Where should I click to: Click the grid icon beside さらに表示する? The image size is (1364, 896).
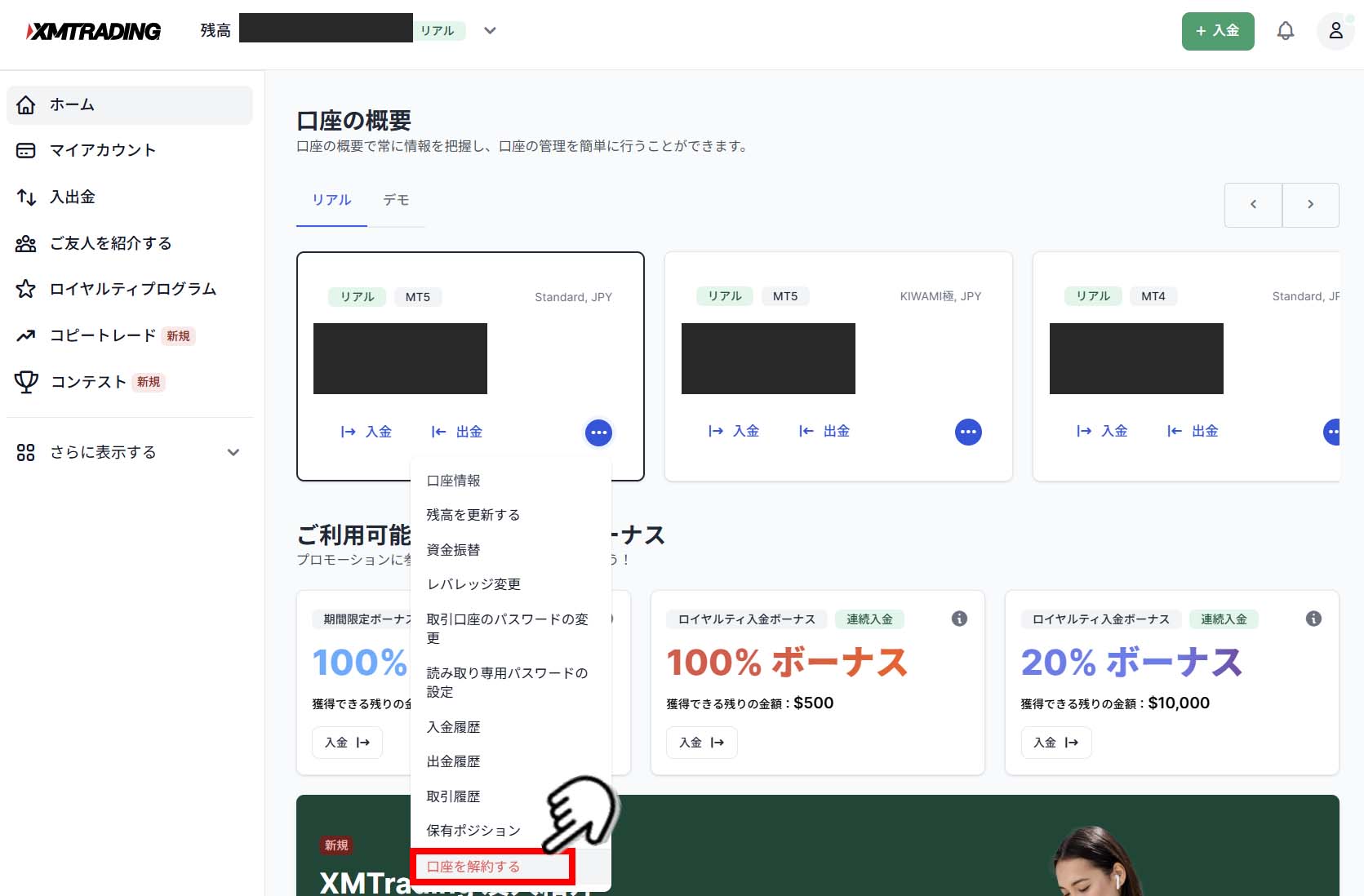[x=26, y=452]
